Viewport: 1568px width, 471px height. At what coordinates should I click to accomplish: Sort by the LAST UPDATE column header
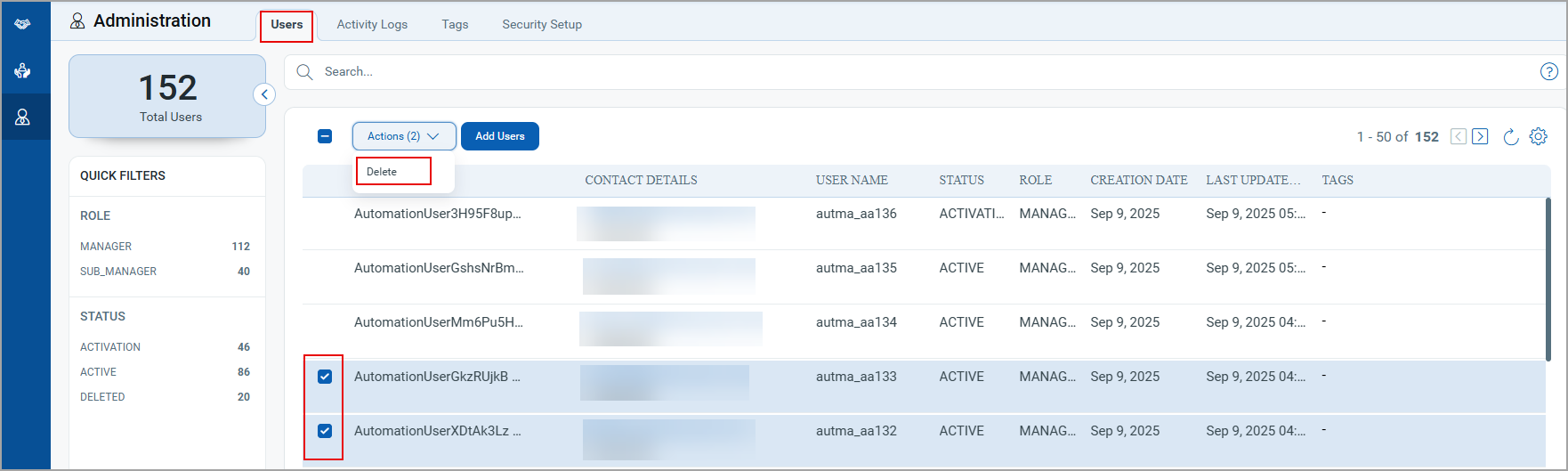1253,180
